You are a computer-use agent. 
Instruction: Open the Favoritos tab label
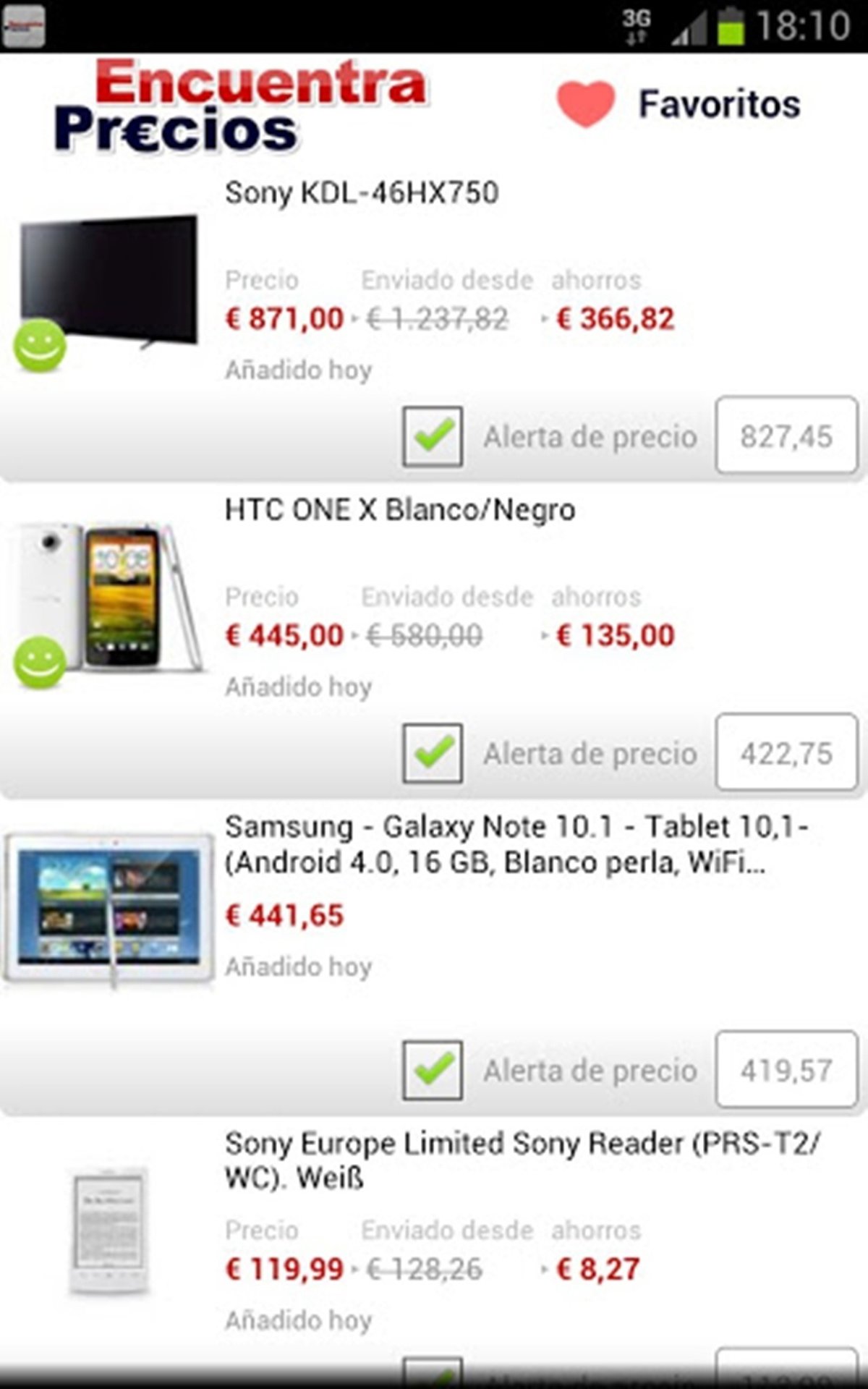719,104
